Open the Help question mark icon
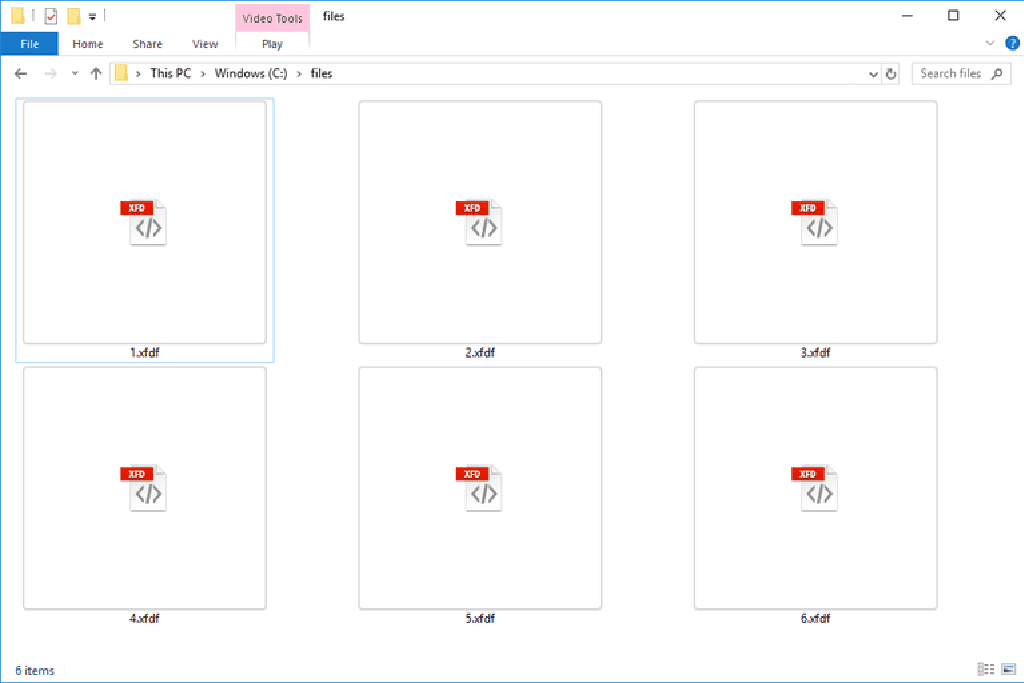The height and width of the screenshot is (683, 1024). pyautogui.click(x=1012, y=44)
